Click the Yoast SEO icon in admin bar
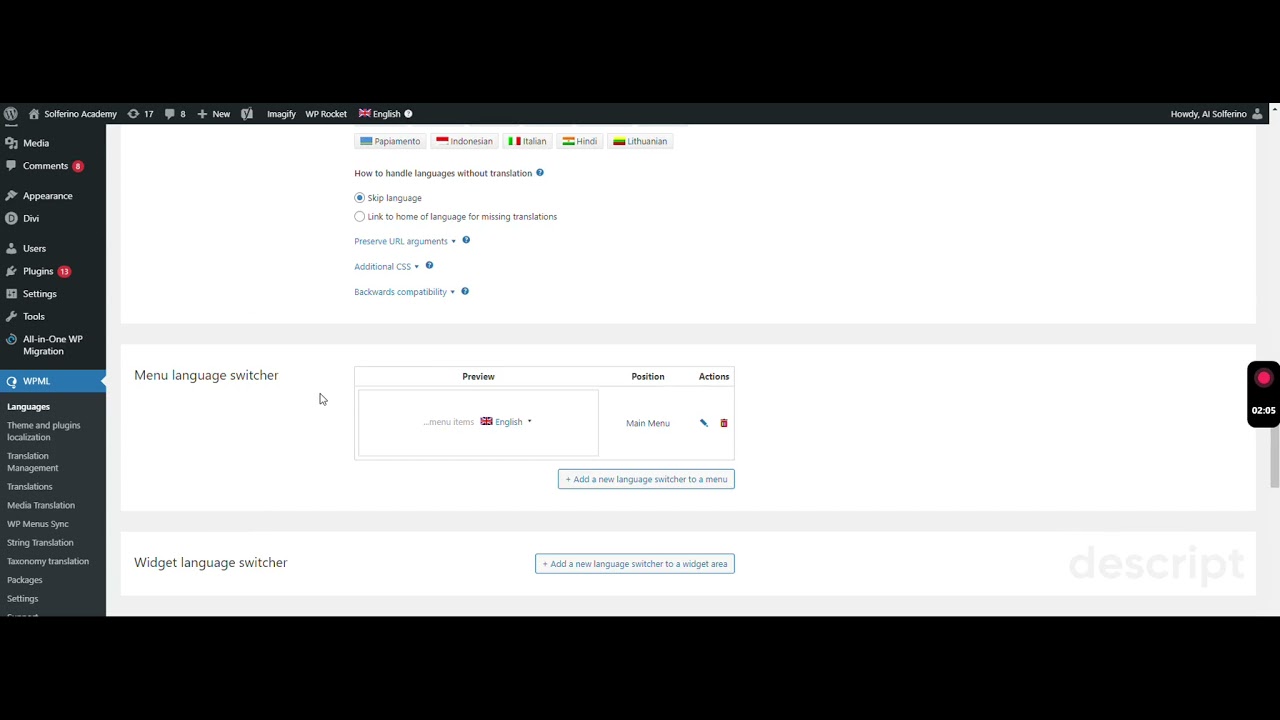Screen dimensions: 1280x720 coord(247,114)
